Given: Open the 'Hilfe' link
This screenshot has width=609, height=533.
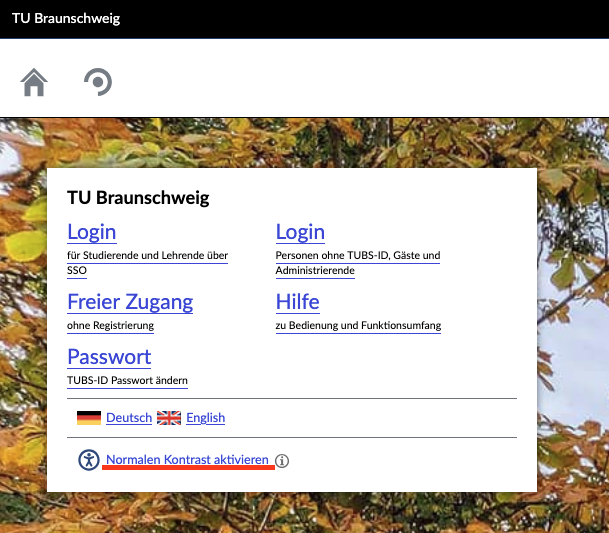Looking at the screenshot, I should (x=298, y=302).
